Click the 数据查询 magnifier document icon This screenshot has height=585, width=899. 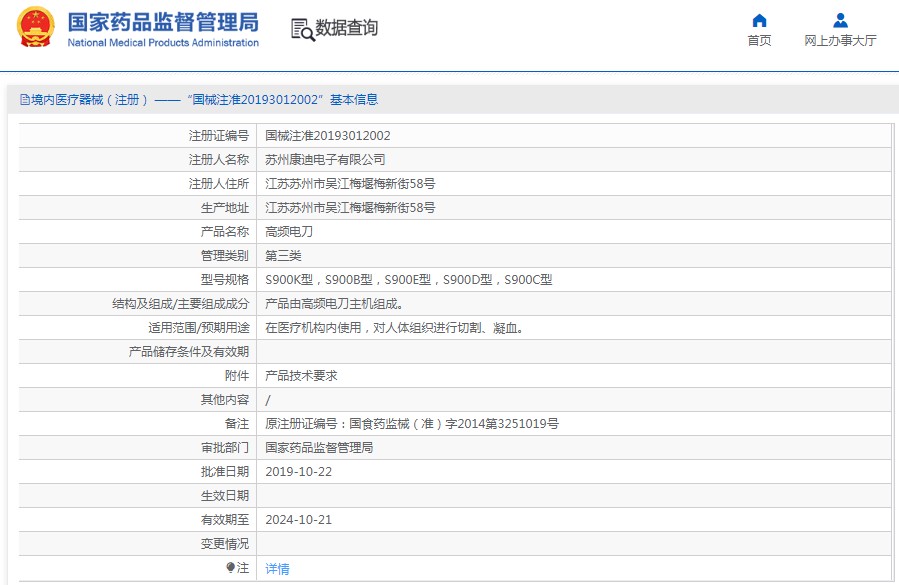[302, 29]
